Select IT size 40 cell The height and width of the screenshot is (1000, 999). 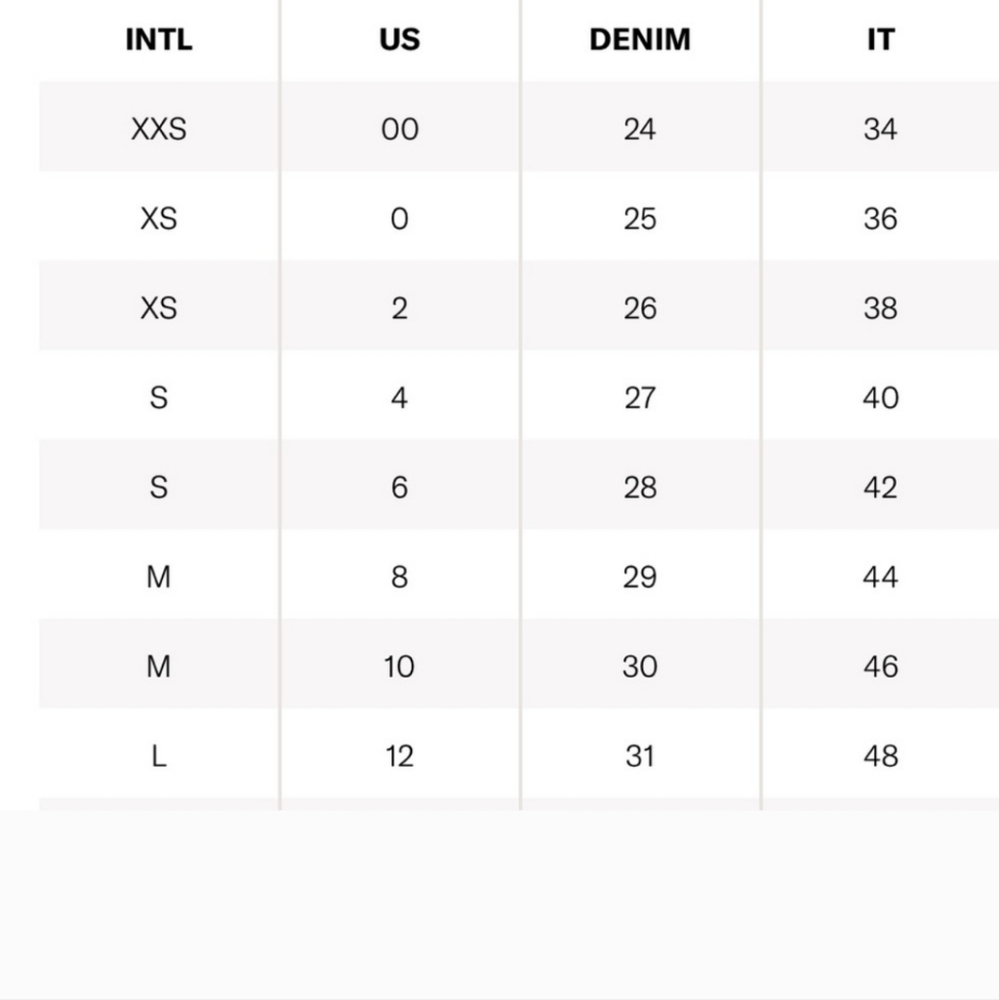coord(880,398)
